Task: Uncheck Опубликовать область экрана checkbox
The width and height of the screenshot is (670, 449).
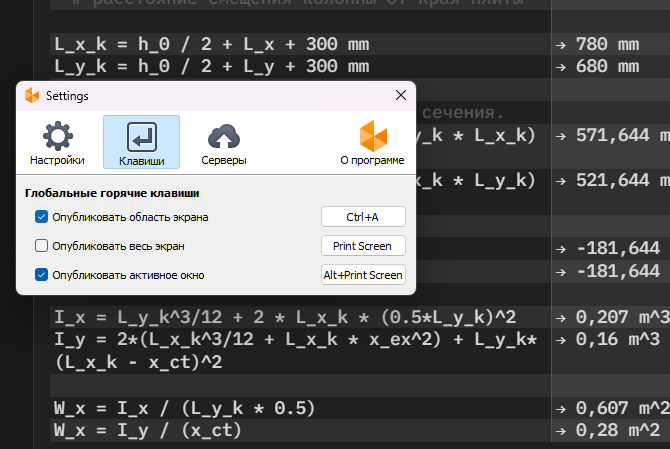Action: [41, 217]
